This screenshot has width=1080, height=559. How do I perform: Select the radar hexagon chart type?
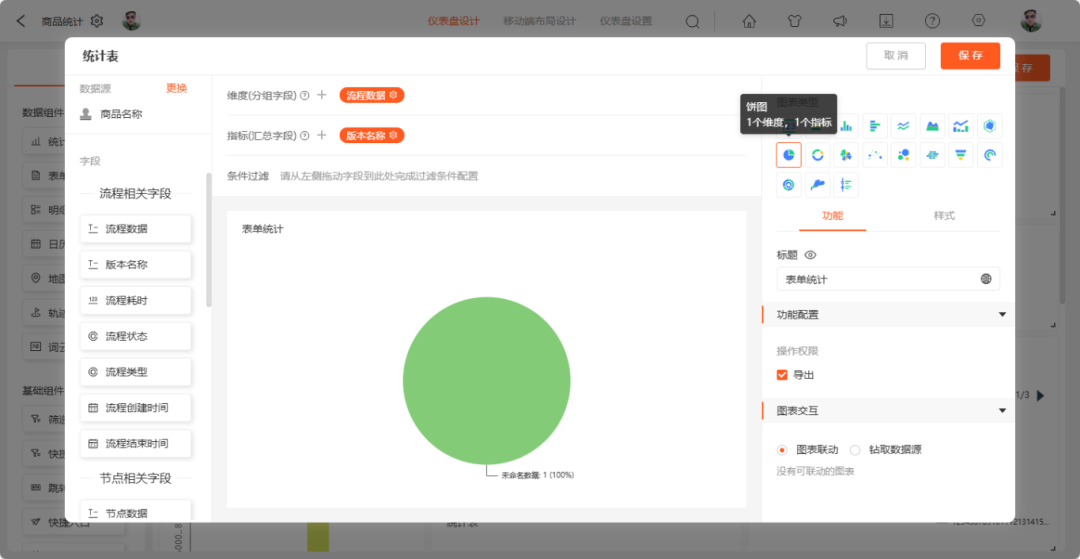click(x=990, y=126)
